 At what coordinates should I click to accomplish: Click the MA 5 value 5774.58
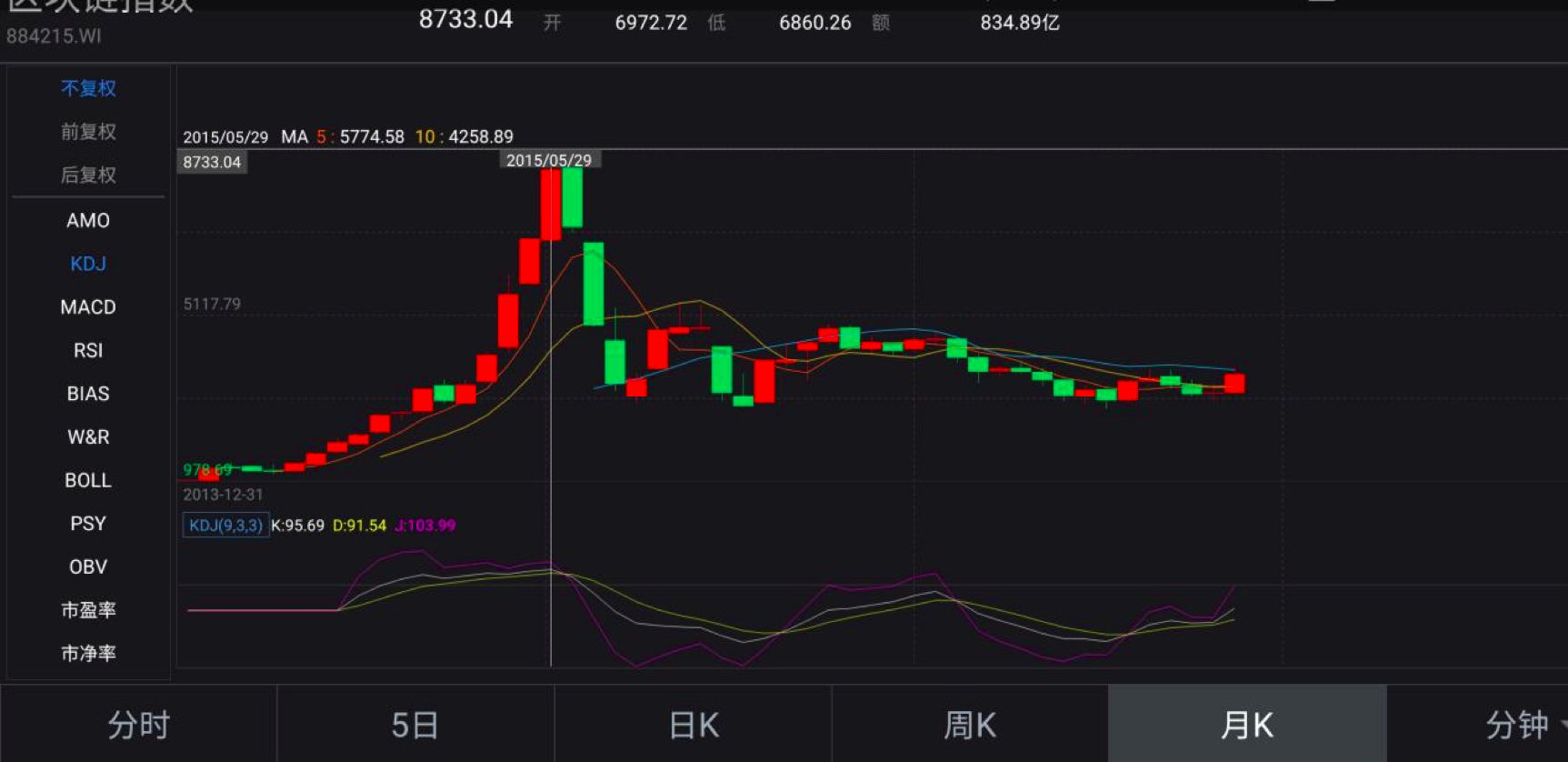click(372, 137)
